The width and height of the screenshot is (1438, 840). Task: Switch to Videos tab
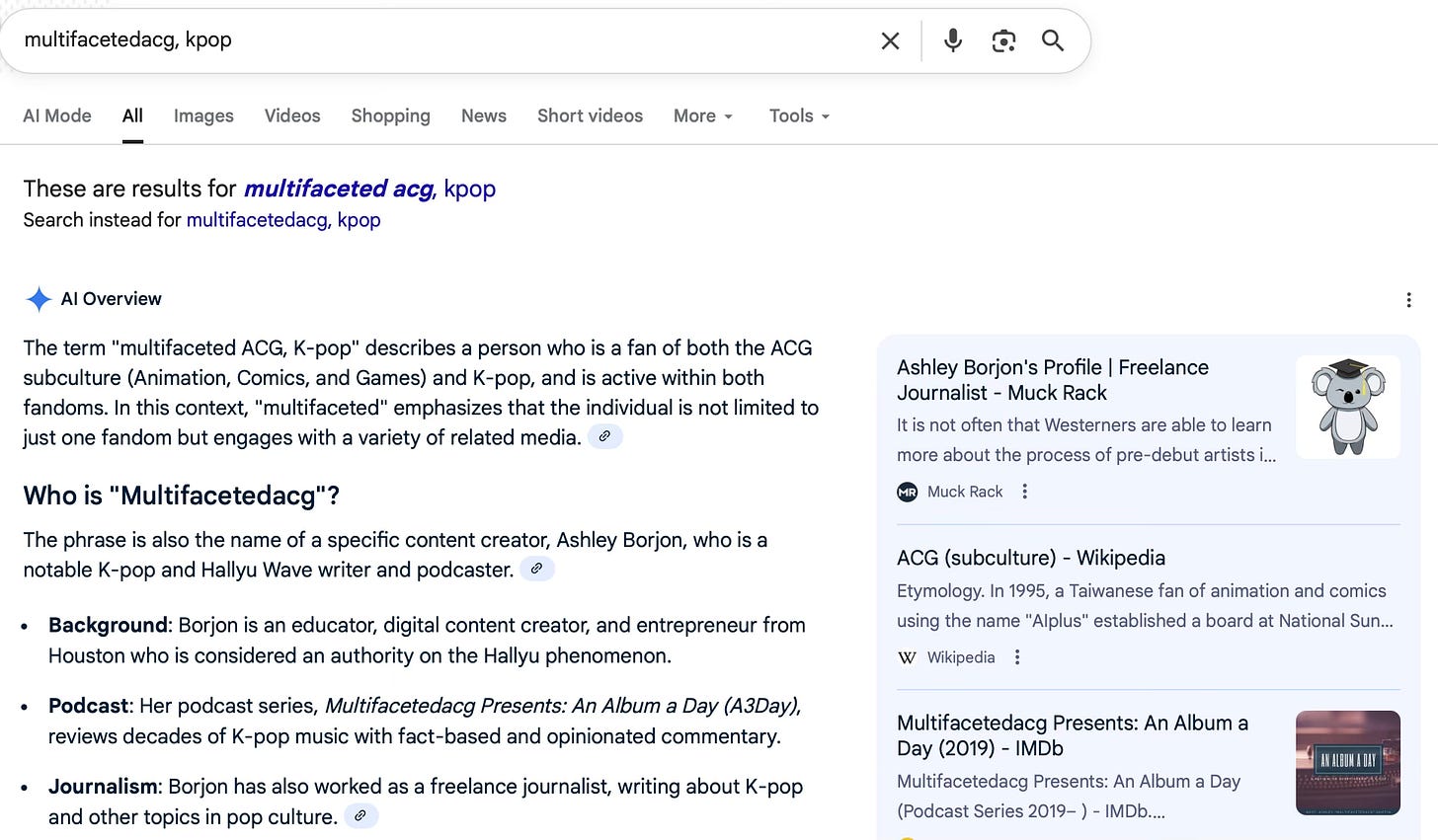point(292,115)
